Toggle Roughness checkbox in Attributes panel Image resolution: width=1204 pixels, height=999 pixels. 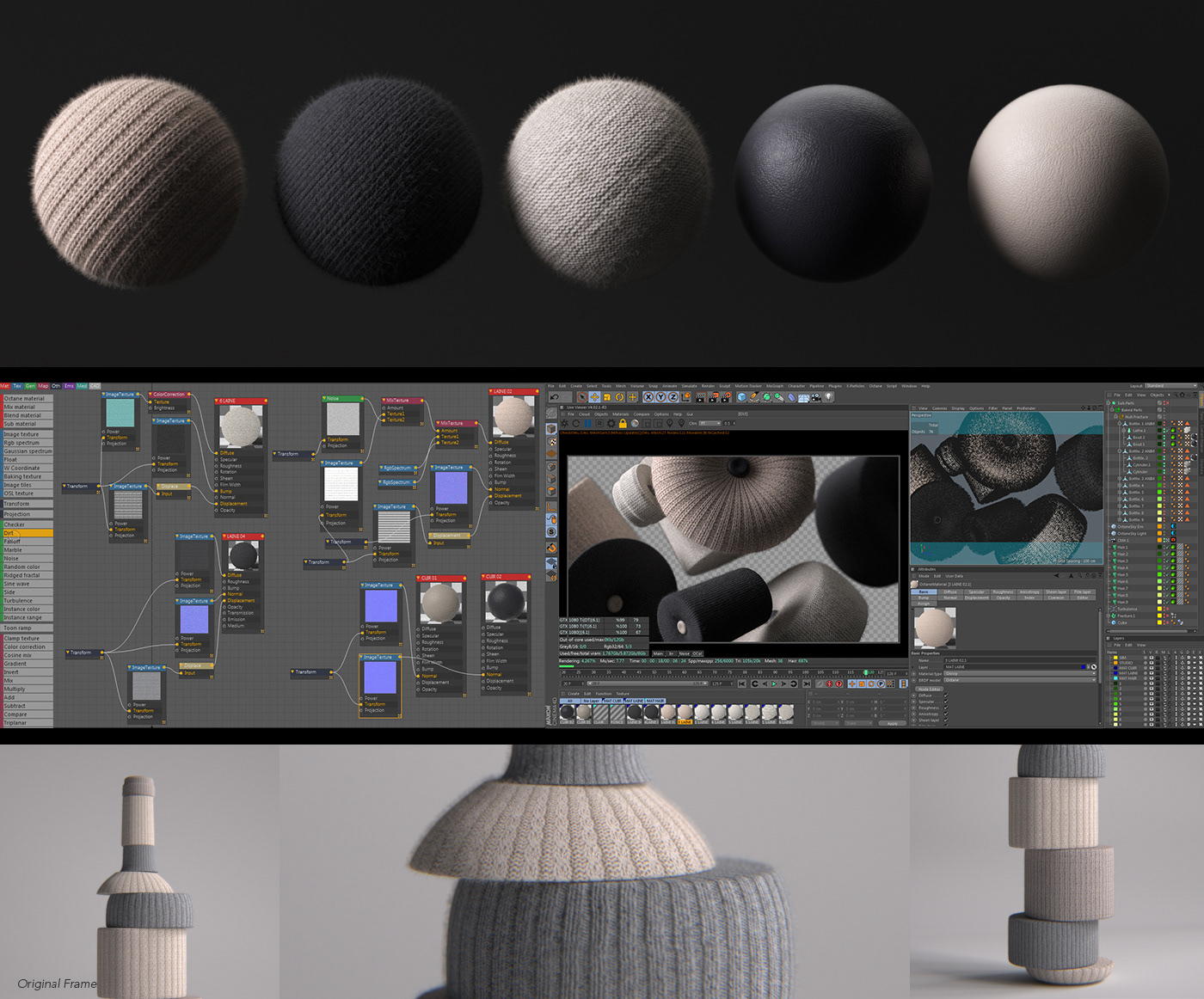(x=946, y=708)
